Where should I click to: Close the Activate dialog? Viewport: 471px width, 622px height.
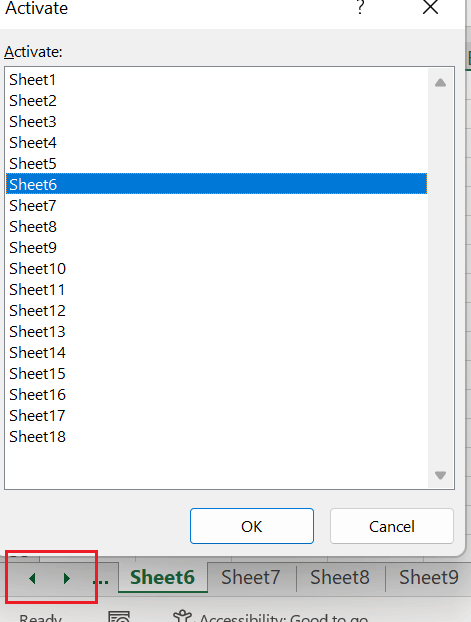[430, 7]
